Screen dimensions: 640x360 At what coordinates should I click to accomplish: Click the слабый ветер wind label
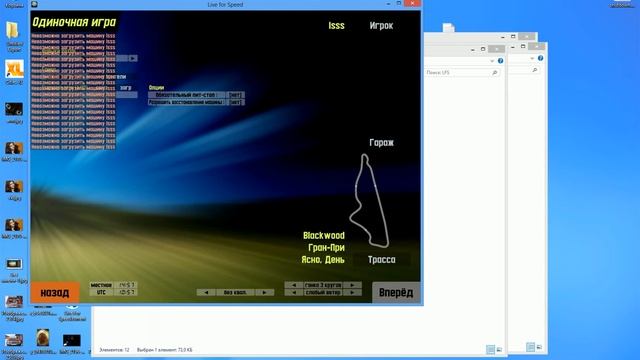tap(323, 292)
